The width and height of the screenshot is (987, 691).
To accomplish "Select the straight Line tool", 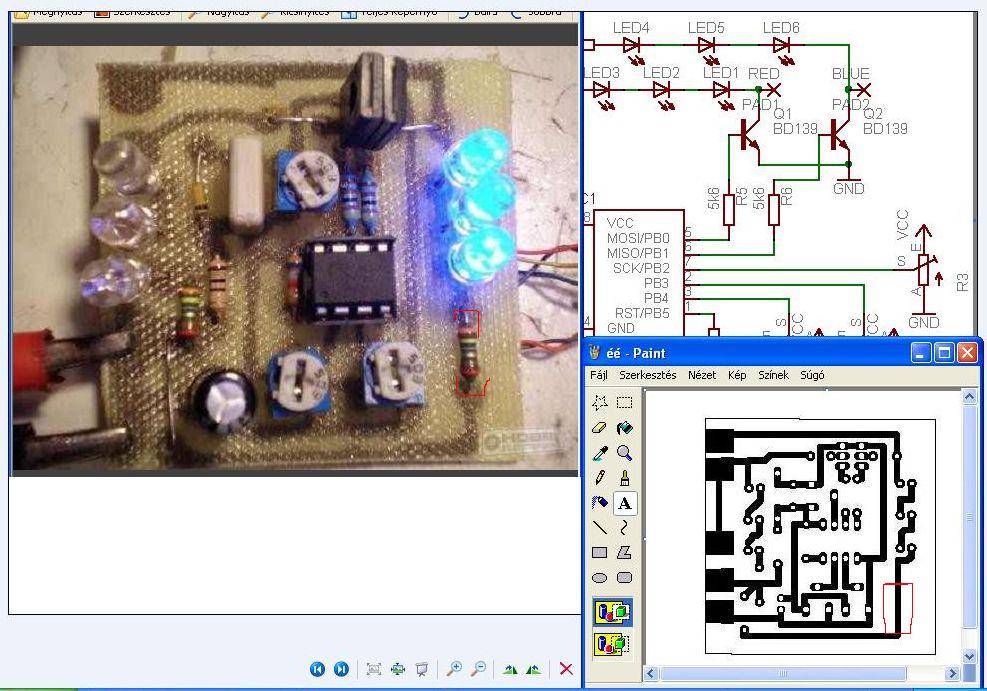I will click(x=600, y=527).
